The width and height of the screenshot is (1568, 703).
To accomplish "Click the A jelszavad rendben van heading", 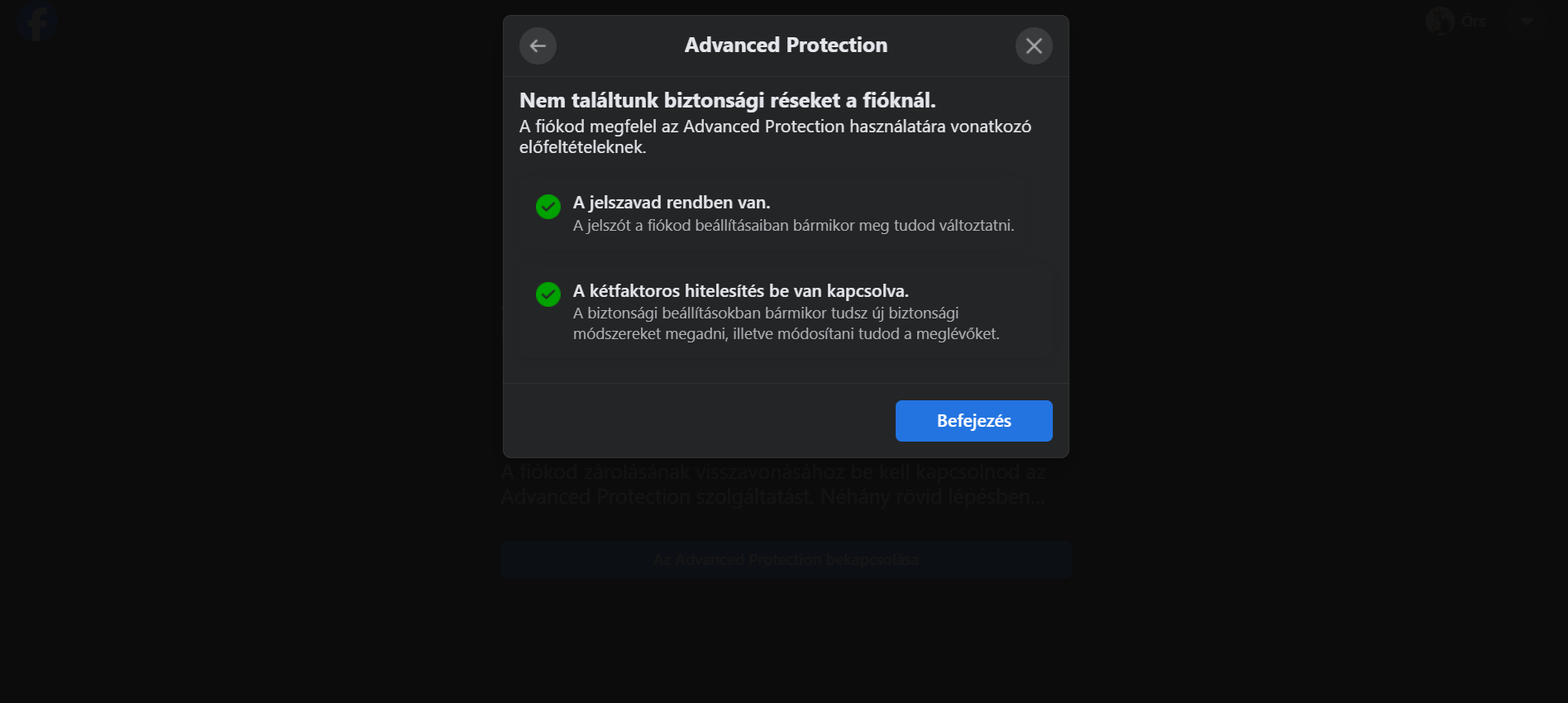I will (x=671, y=203).
